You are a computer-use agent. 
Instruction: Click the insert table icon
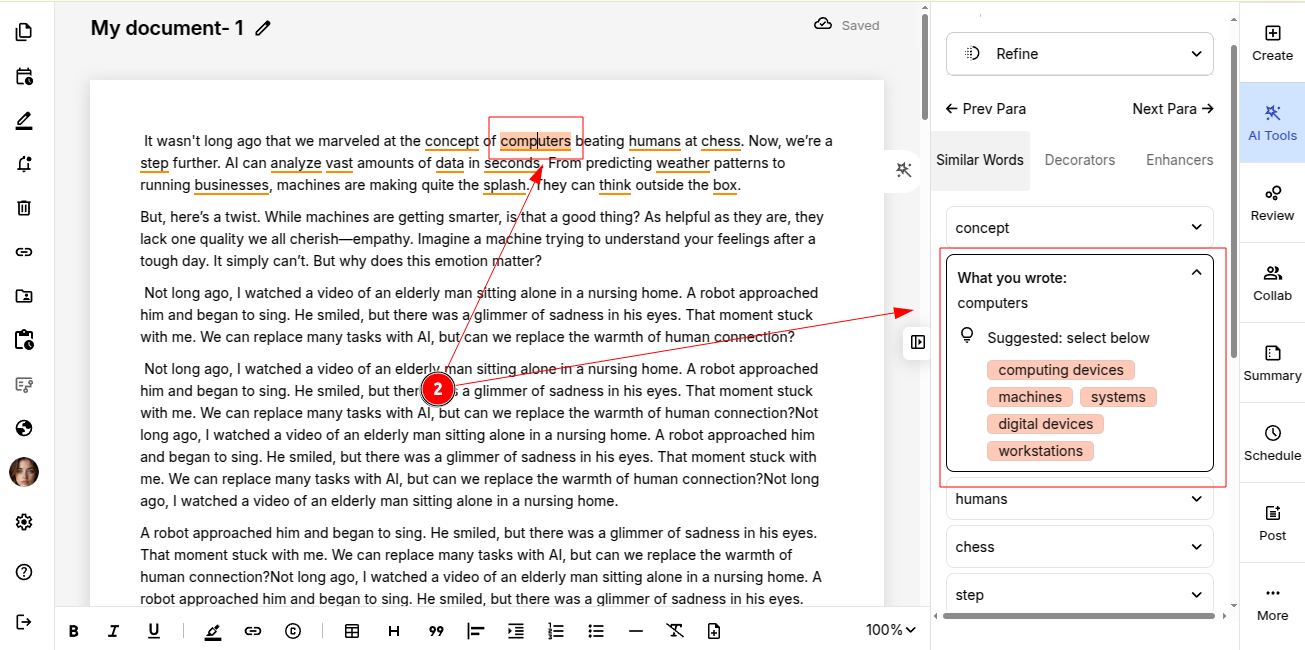point(352,631)
